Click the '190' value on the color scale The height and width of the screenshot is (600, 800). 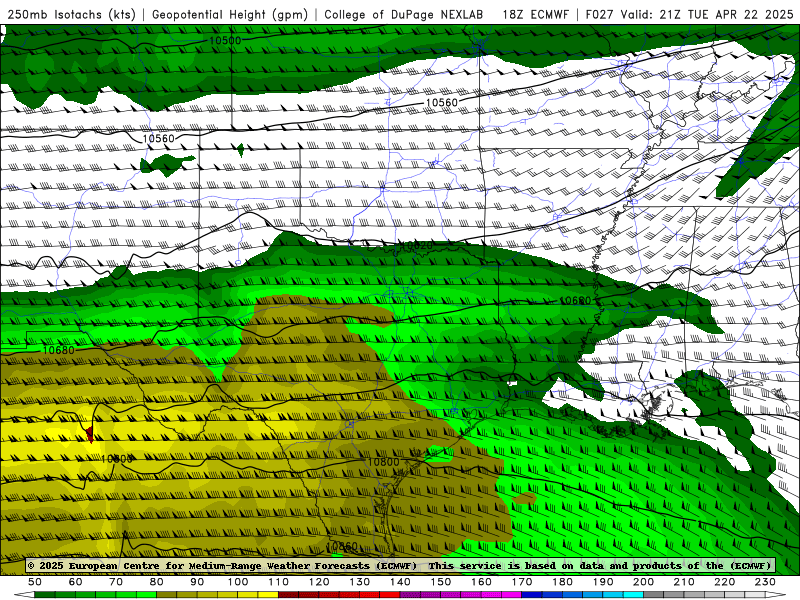(x=603, y=582)
